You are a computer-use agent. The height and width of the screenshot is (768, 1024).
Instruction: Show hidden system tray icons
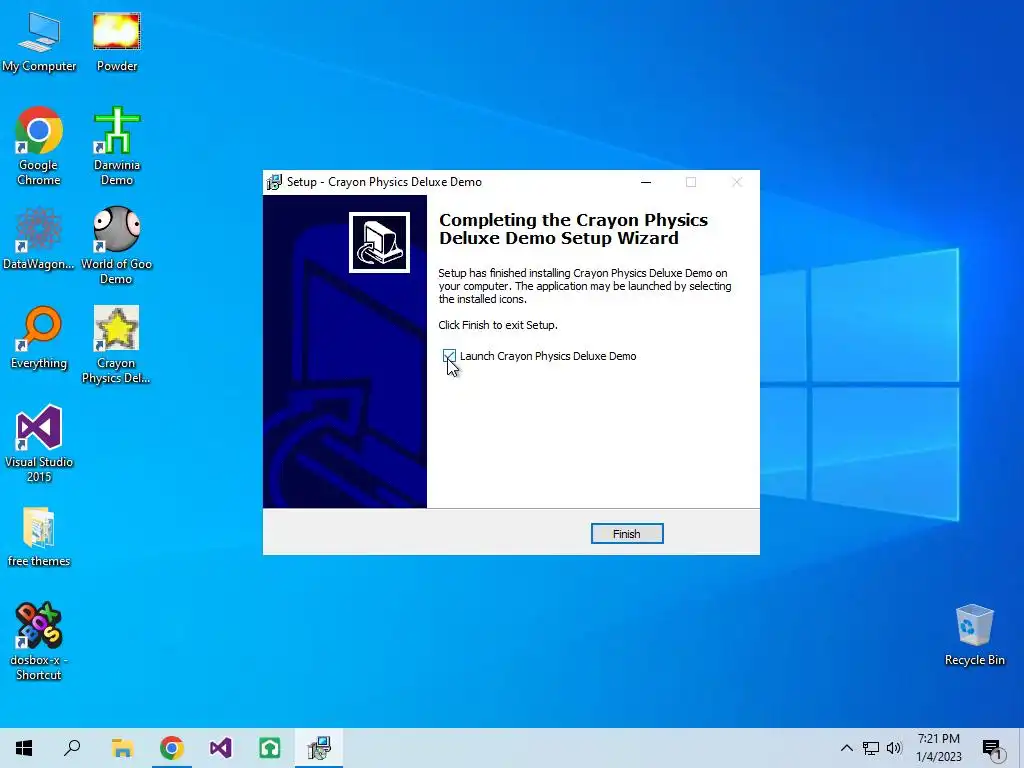[846, 748]
